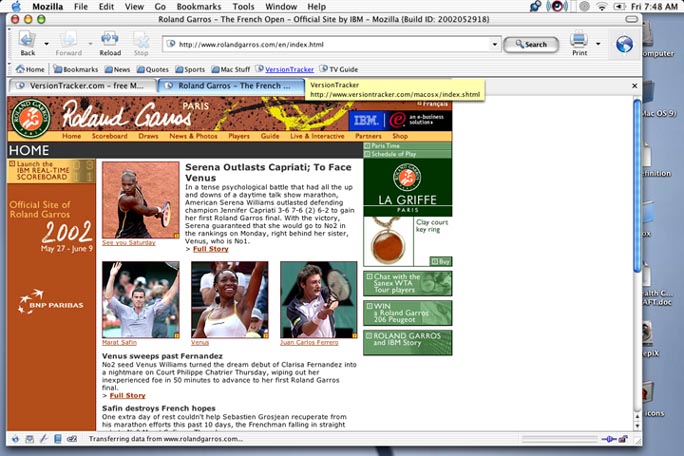Open Full Story link for Venus article
This screenshot has height=456, width=684.
(127, 396)
